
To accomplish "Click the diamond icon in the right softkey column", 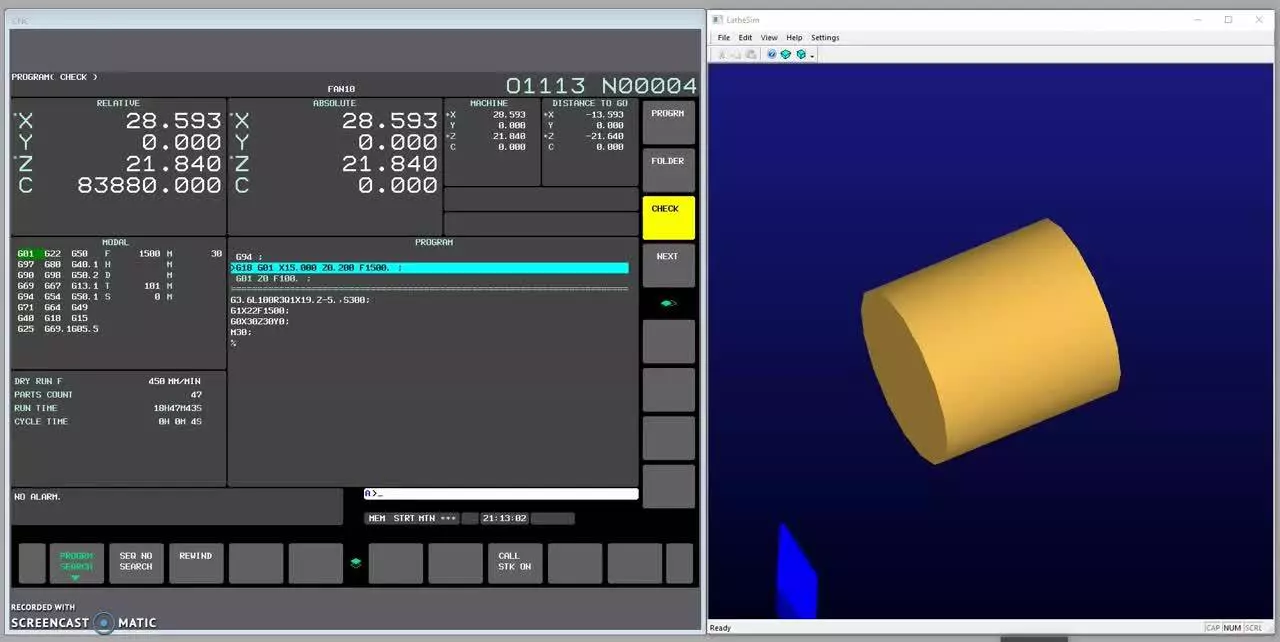I will [x=667, y=302].
